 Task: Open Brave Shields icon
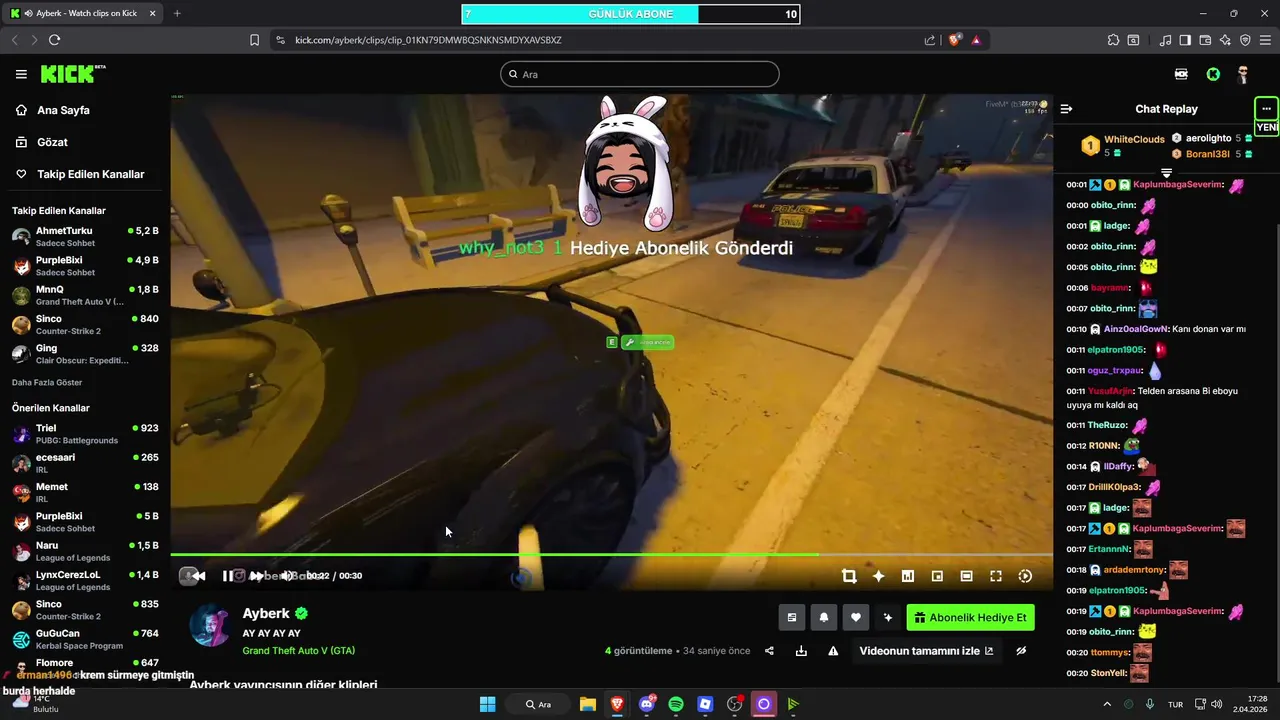(x=955, y=40)
